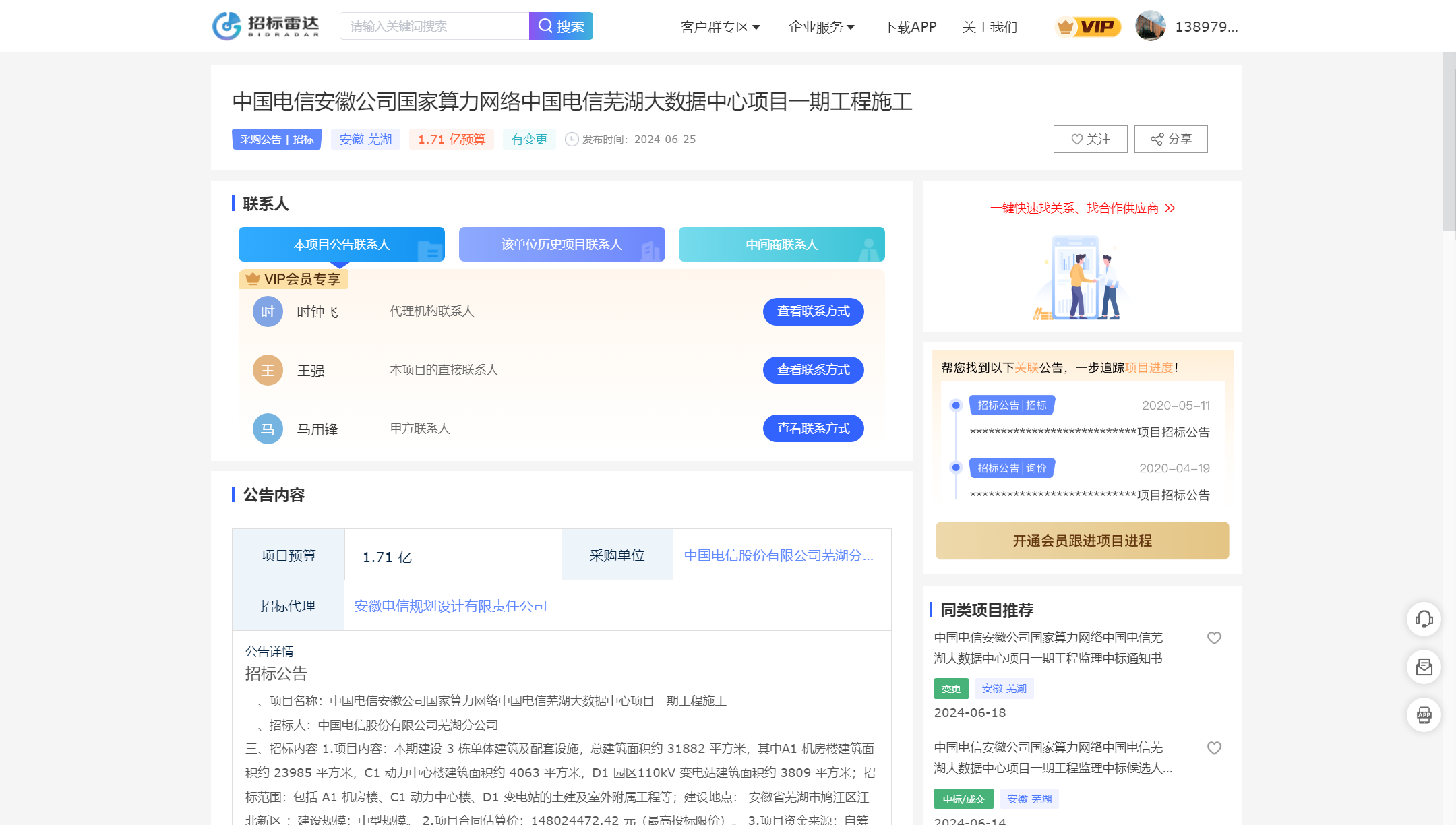Open the 安徽电信规划设计有限责任公司 link
The height and width of the screenshot is (825, 1456).
point(450,606)
